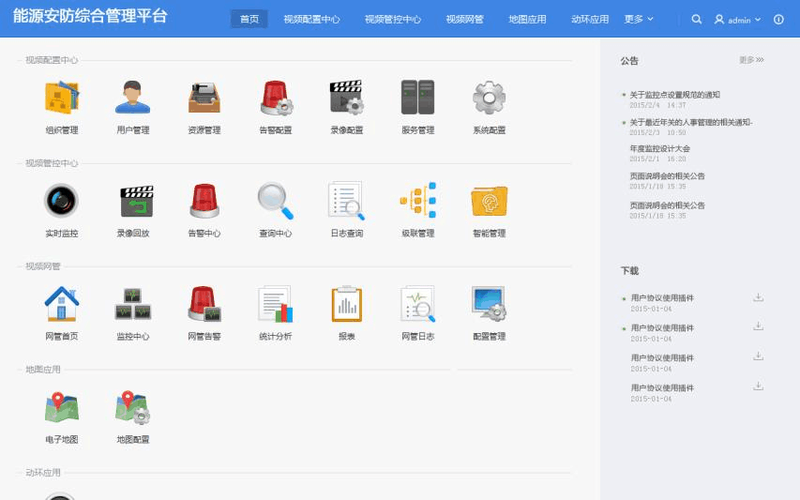This screenshot has width=800, height=500.
Task: Open 告警配置 siren icon
Action: tap(276, 97)
